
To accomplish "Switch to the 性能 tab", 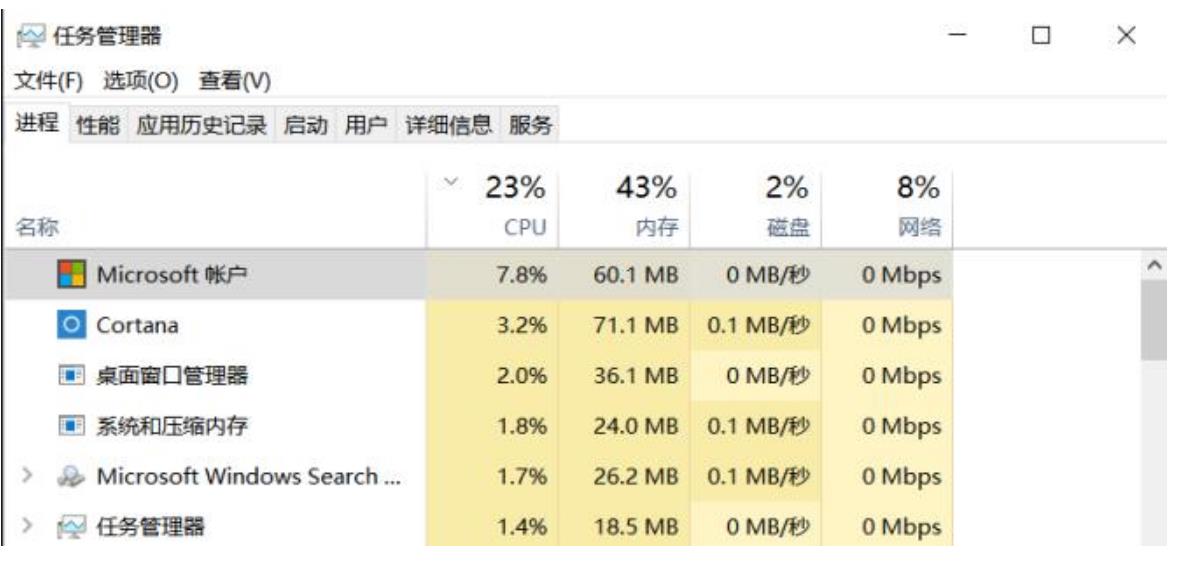I will coord(99,125).
